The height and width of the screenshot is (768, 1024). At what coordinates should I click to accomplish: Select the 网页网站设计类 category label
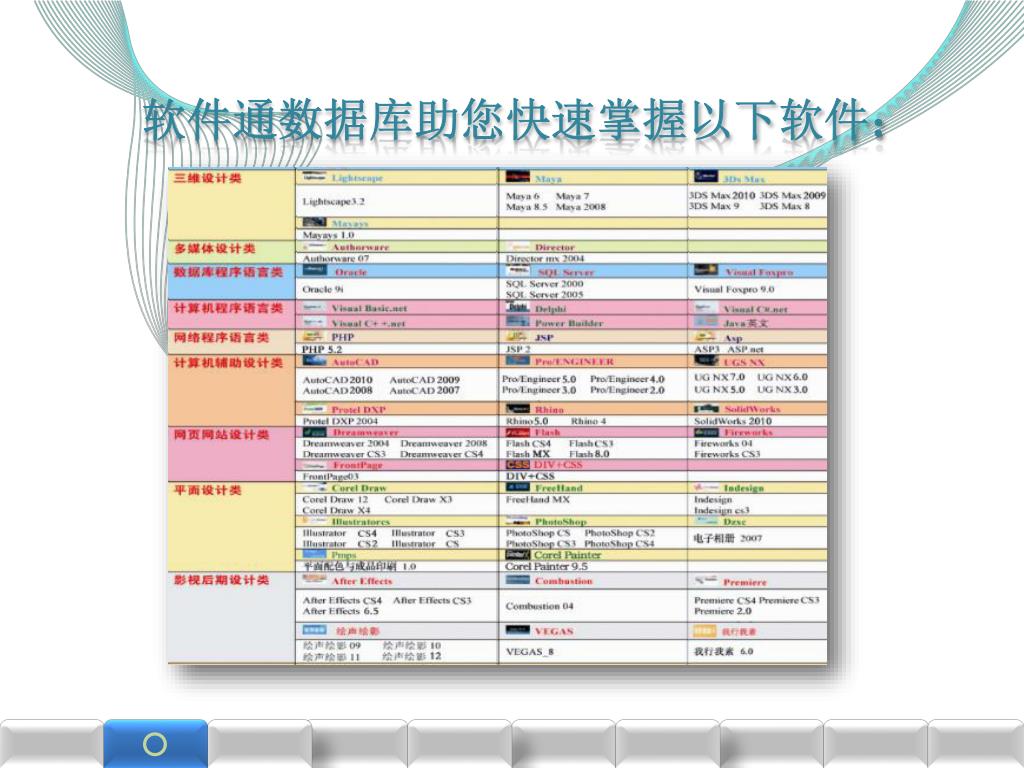221,434
